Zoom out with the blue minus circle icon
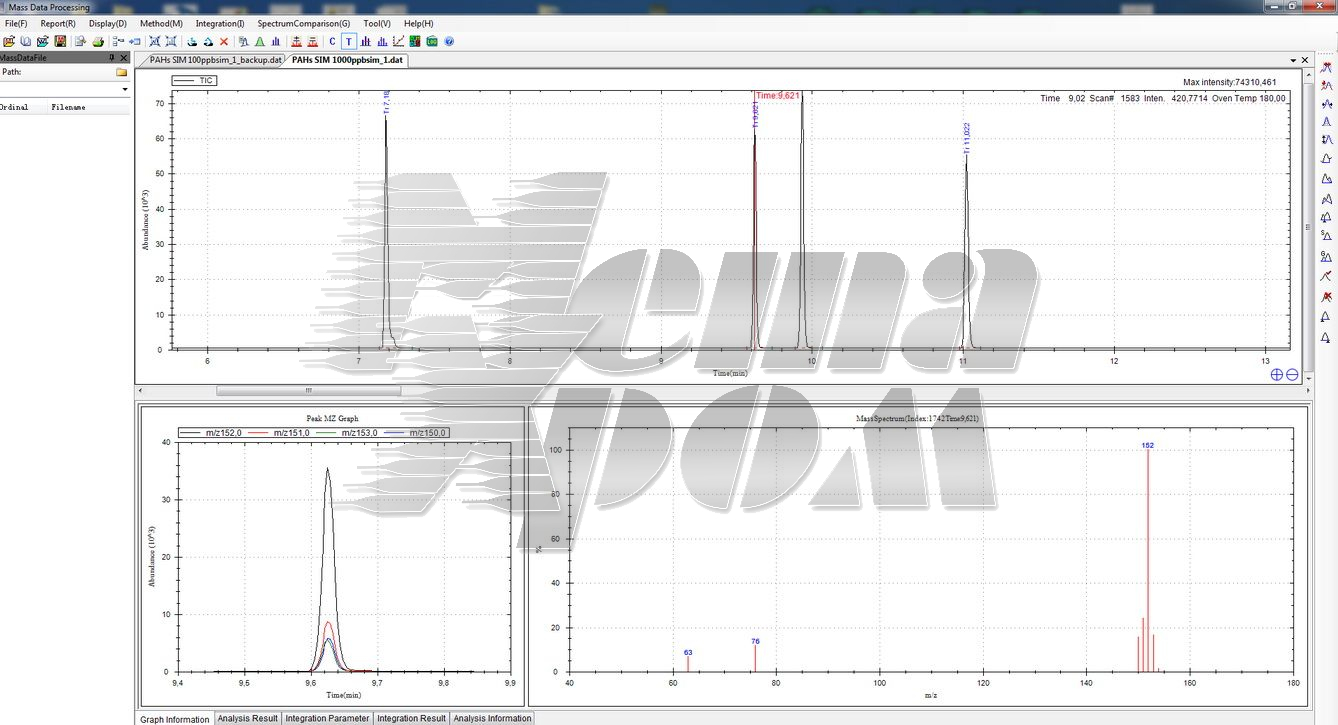 [x=1292, y=374]
